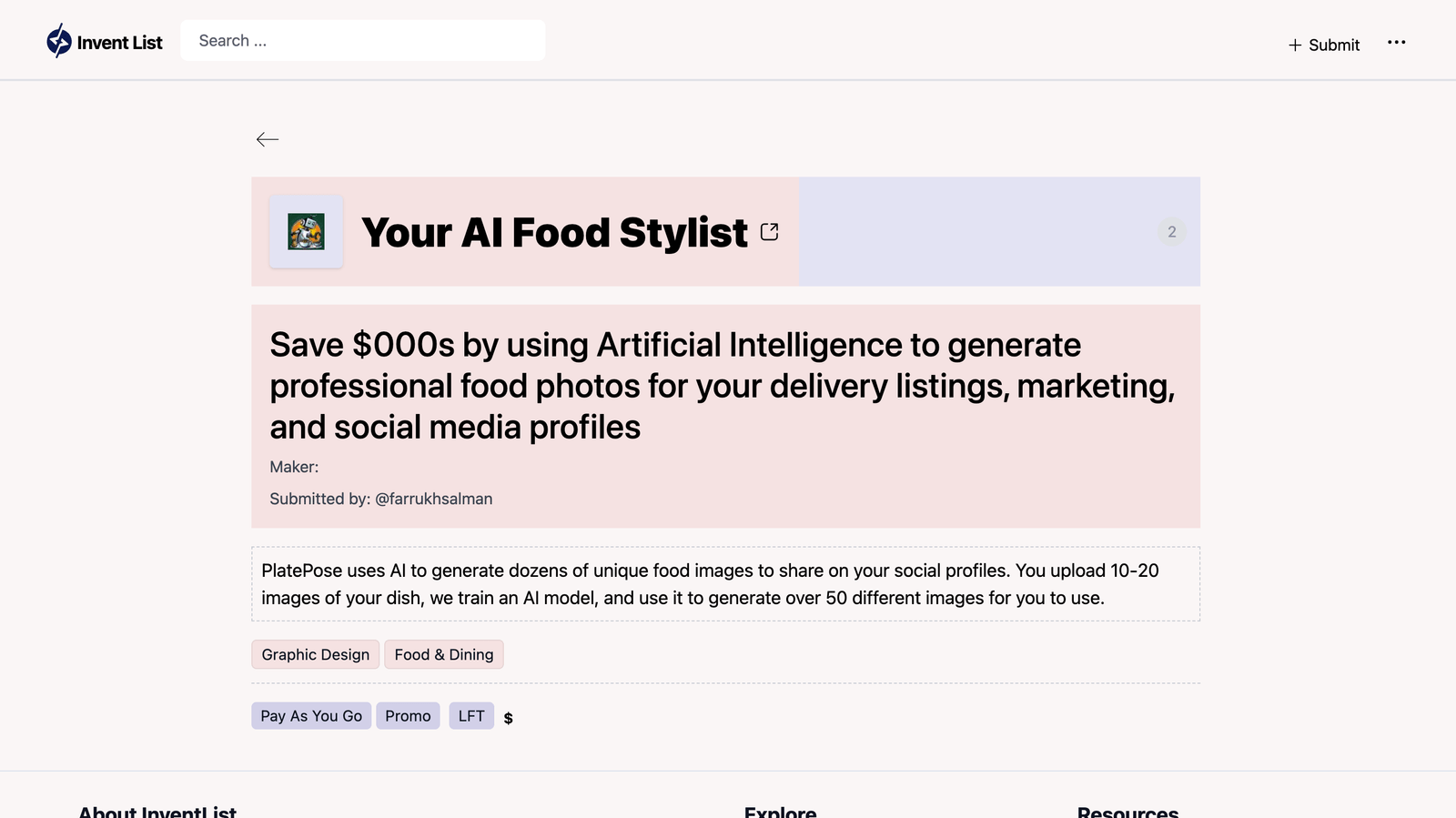This screenshot has height=818, width=1456.
Task: Go back using the left arrow
Action: [x=268, y=139]
